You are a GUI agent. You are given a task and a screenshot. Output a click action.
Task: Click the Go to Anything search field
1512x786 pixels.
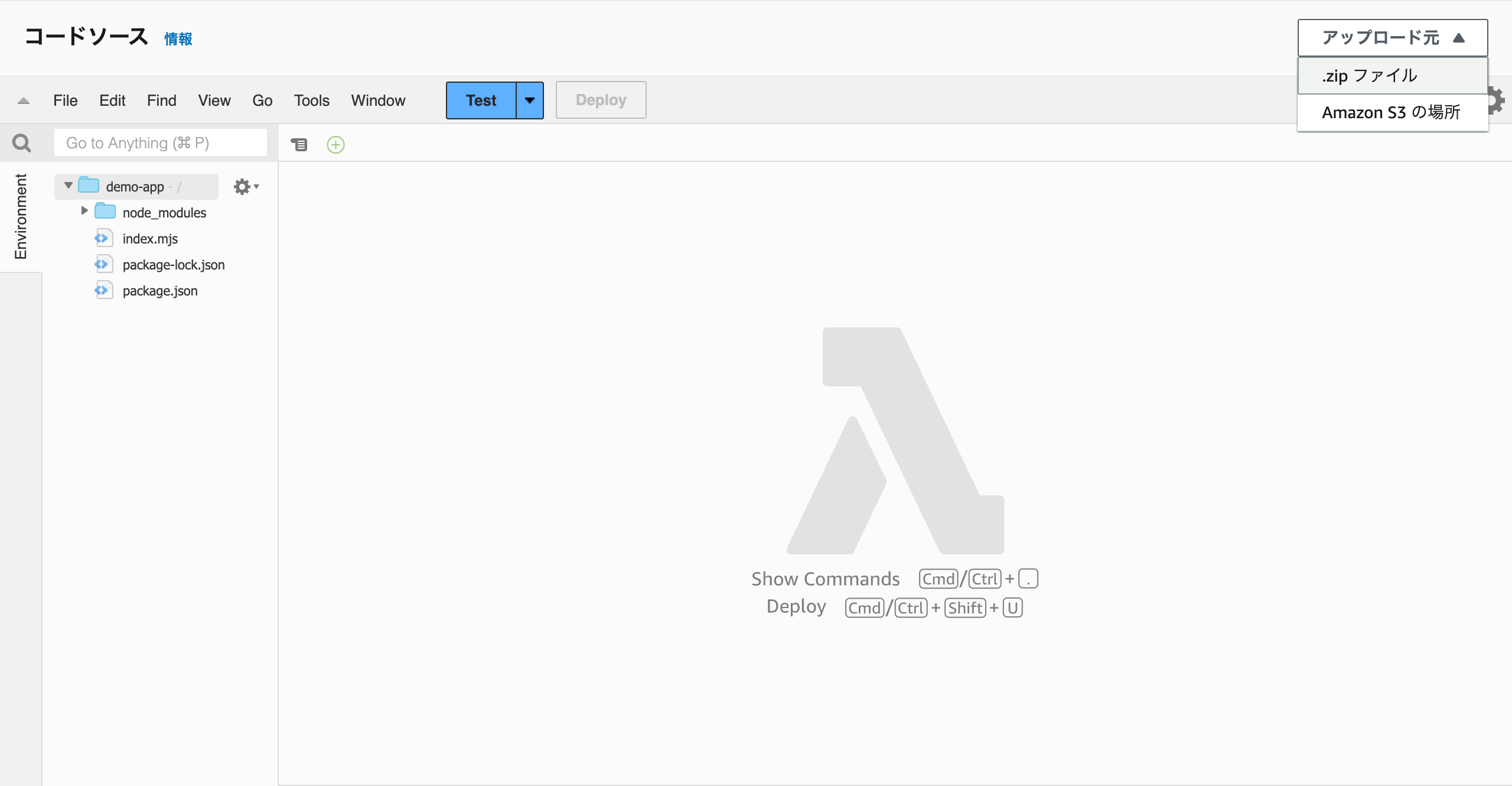pyautogui.click(x=160, y=143)
